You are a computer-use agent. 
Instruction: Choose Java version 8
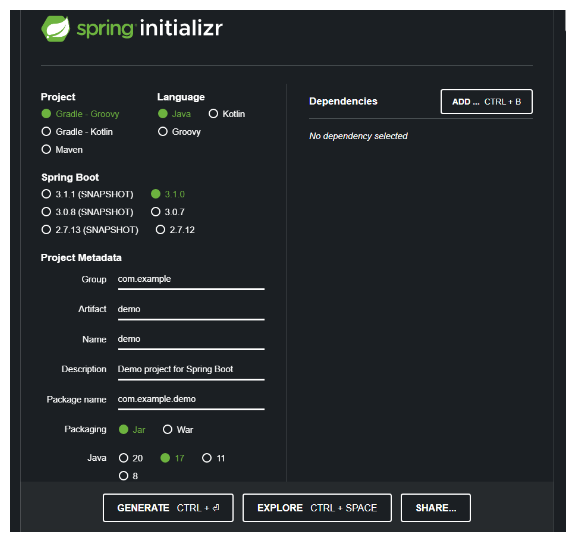(x=128, y=476)
